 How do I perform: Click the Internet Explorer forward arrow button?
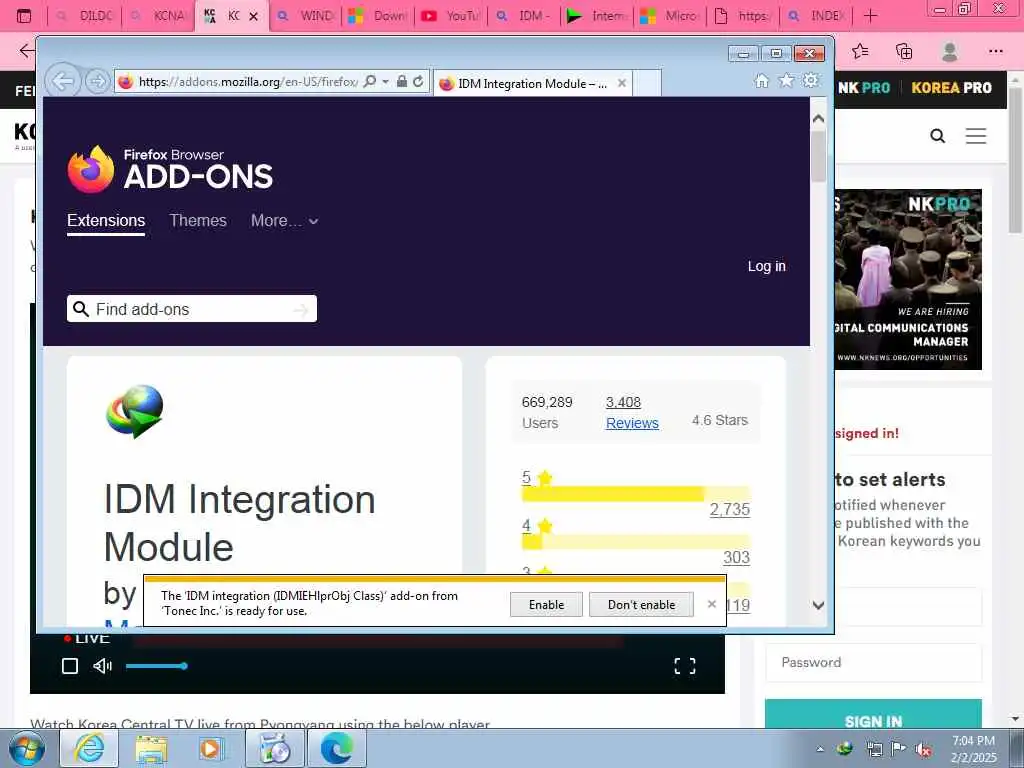(98, 82)
